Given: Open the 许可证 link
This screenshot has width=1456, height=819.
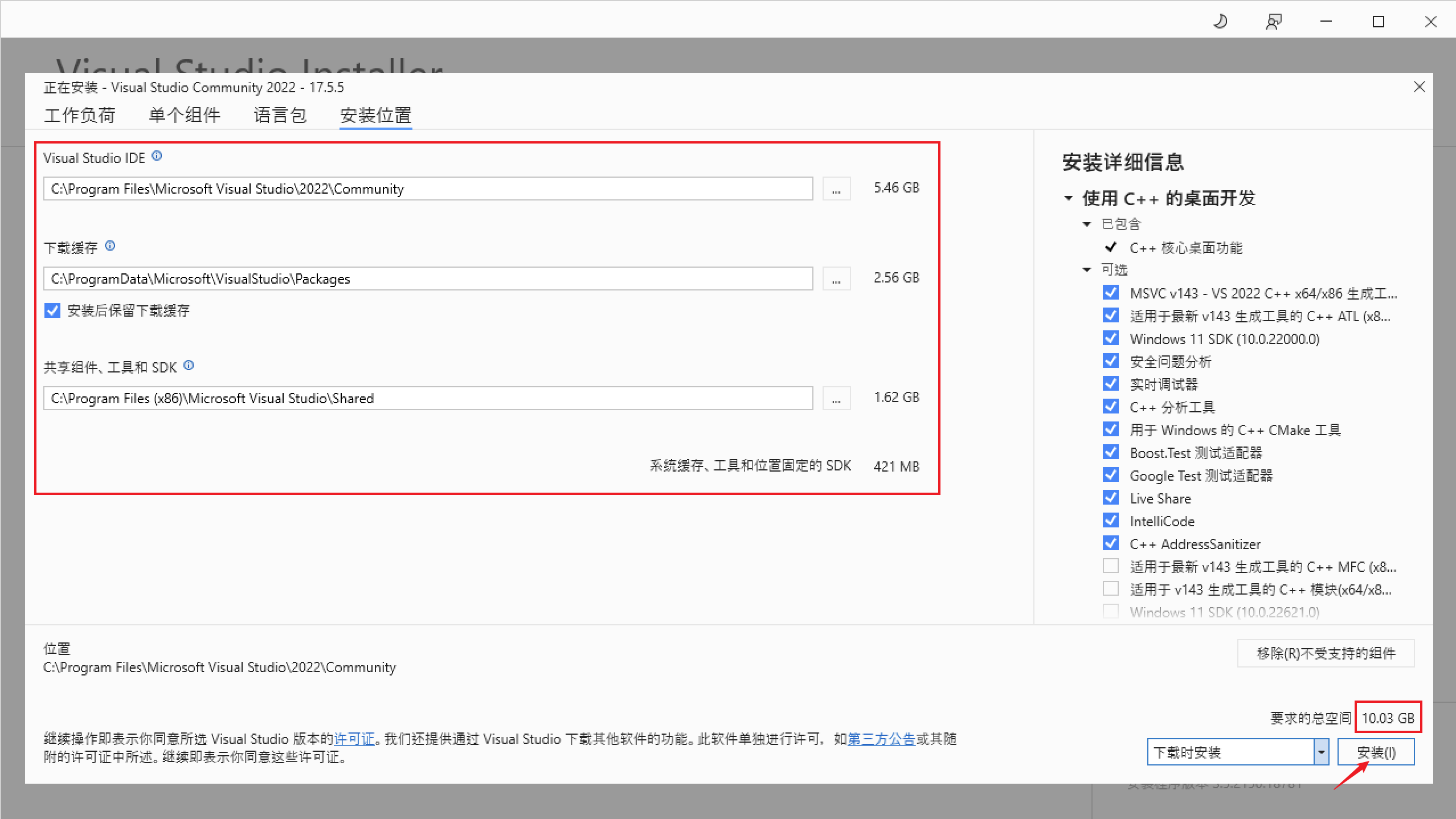Looking at the screenshot, I should (354, 739).
